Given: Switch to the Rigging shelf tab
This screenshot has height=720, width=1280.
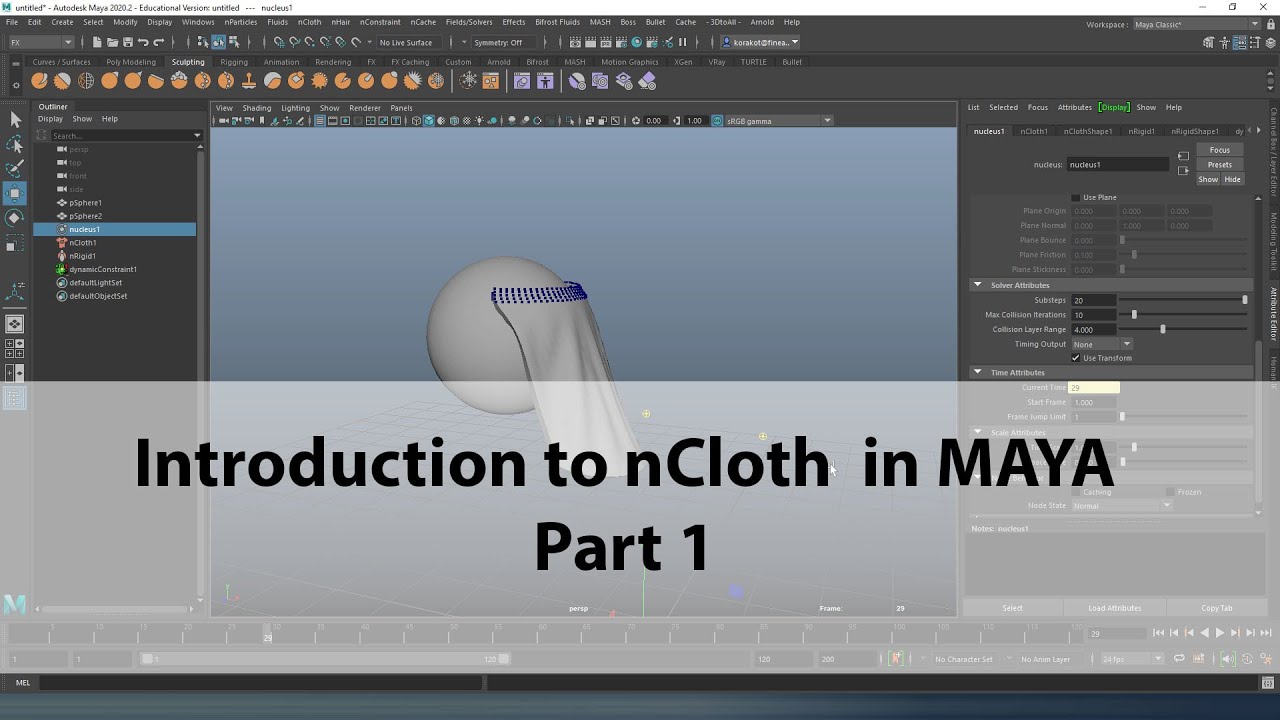Looking at the screenshot, I should click(234, 62).
